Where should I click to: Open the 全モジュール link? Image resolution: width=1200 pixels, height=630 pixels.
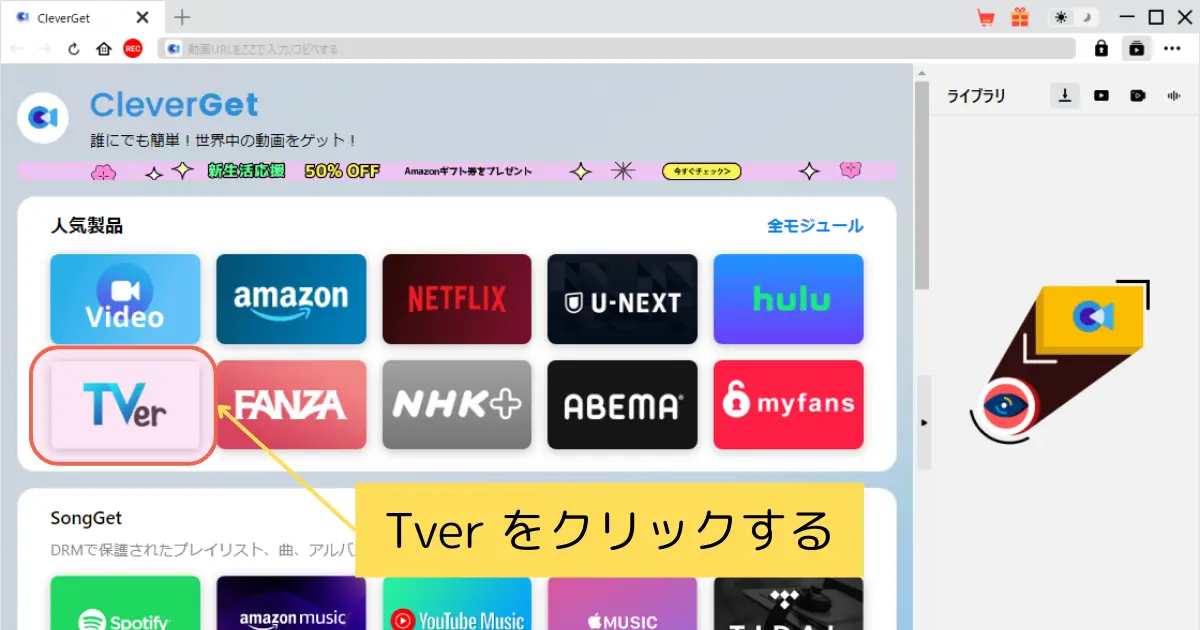815,226
